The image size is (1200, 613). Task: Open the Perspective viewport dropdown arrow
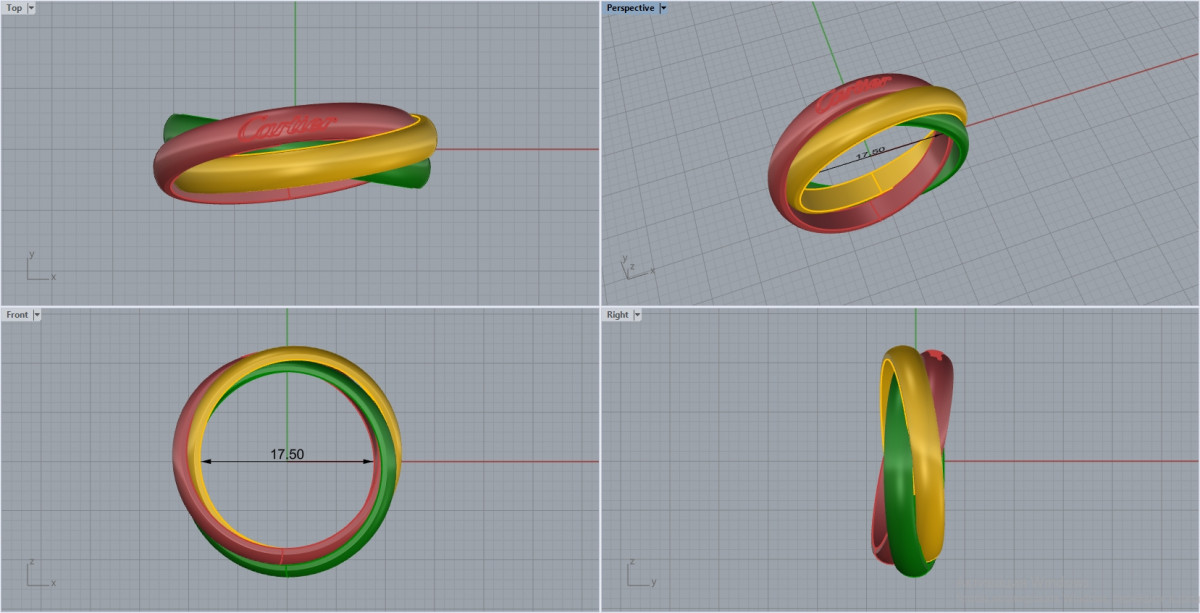pos(664,8)
